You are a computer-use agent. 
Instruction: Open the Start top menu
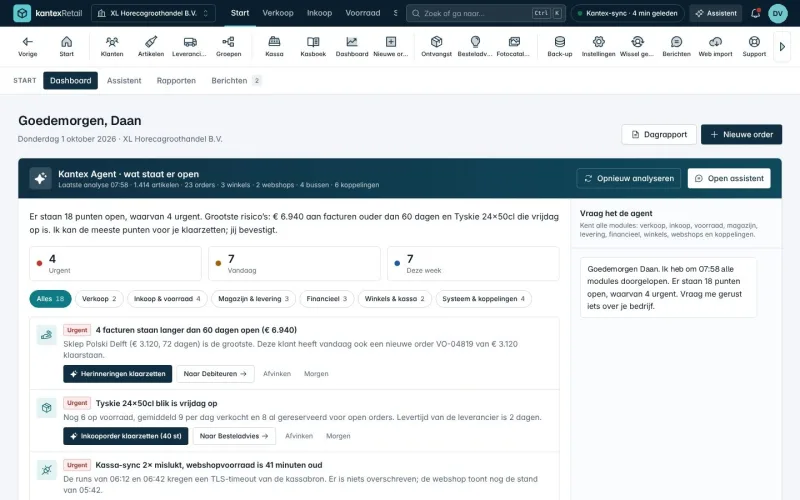240,13
